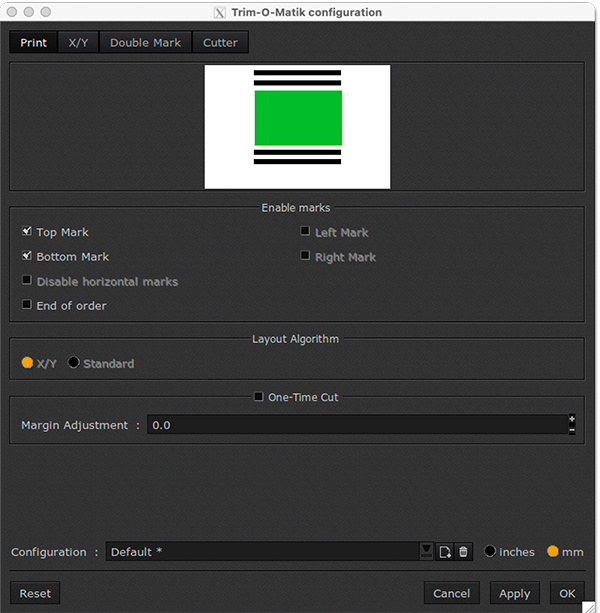This screenshot has width=600, height=613.
Task: Click the new configuration file icon
Action: click(x=445, y=552)
